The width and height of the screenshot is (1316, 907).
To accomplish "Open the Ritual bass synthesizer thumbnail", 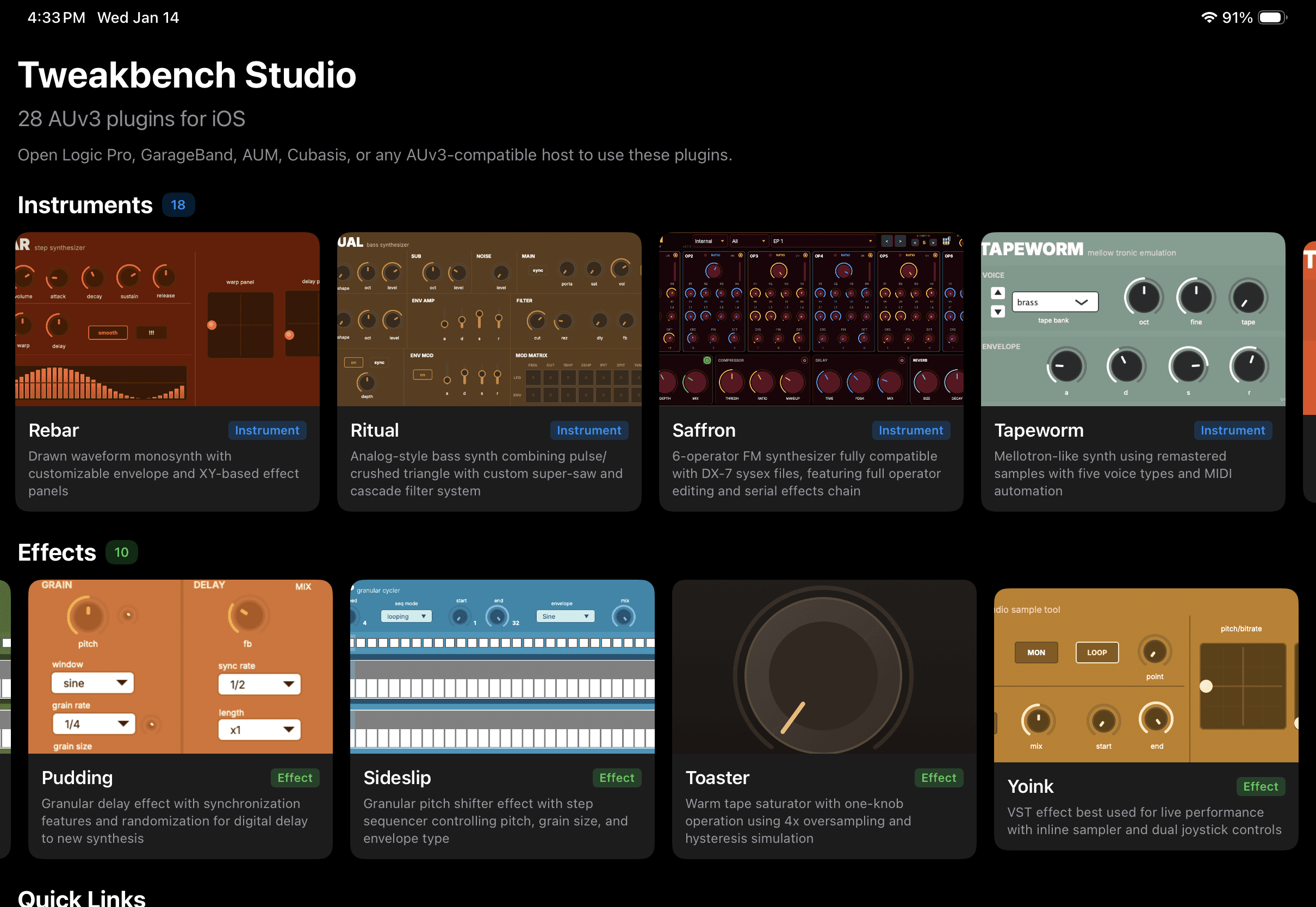I will click(489, 319).
